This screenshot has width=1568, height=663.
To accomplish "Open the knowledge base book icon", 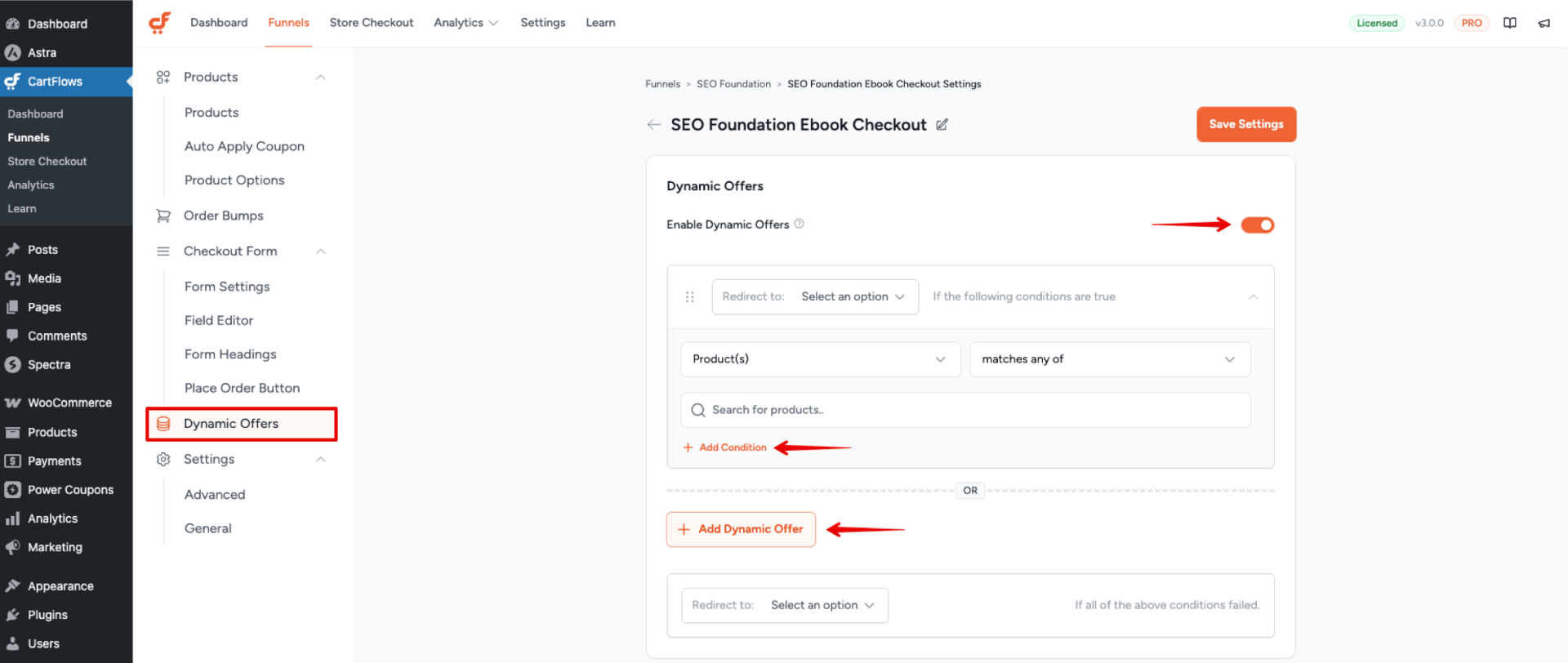I will point(1510,23).
